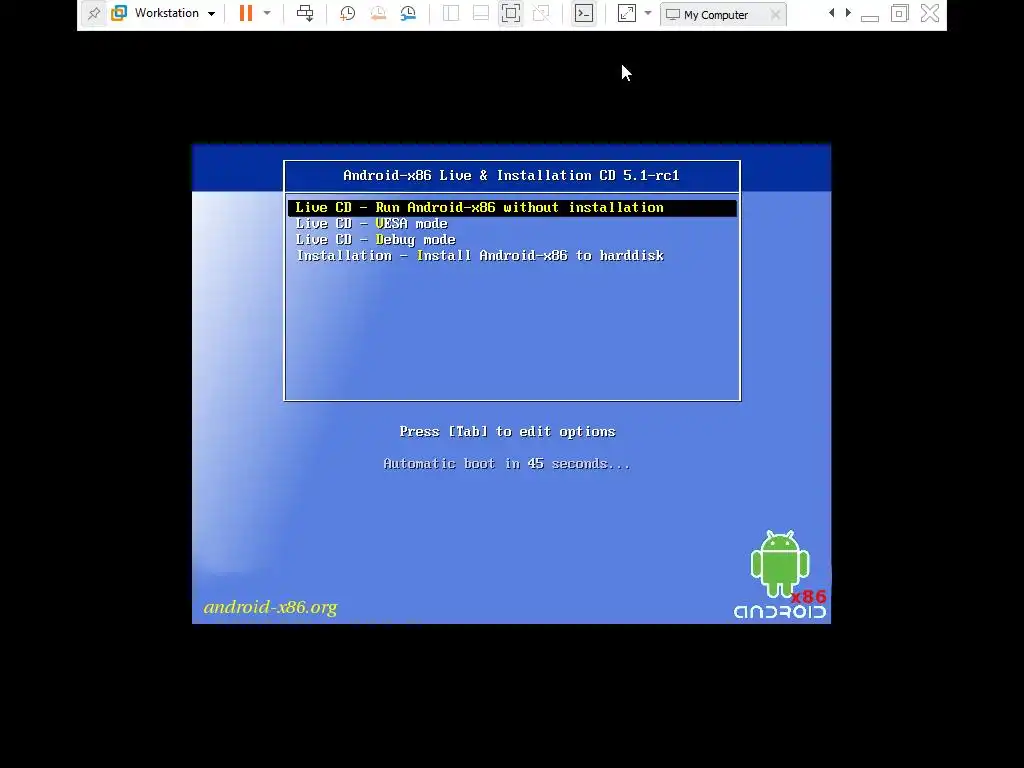Click the stretch guest display icon

coord(626,13)
